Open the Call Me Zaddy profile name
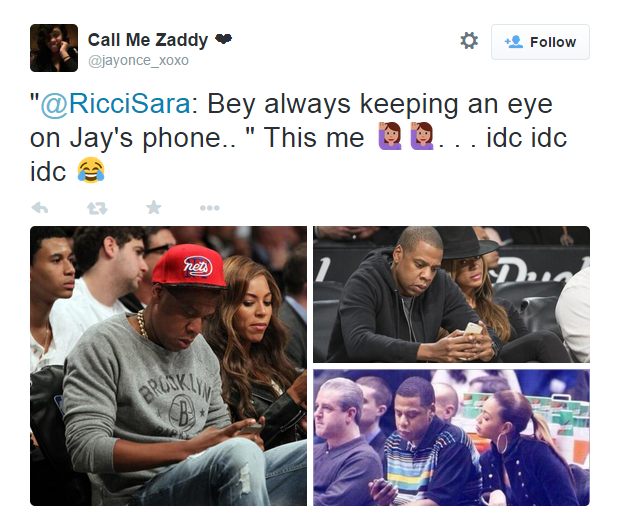The image size is (617, 515). [x=148, y=40]
